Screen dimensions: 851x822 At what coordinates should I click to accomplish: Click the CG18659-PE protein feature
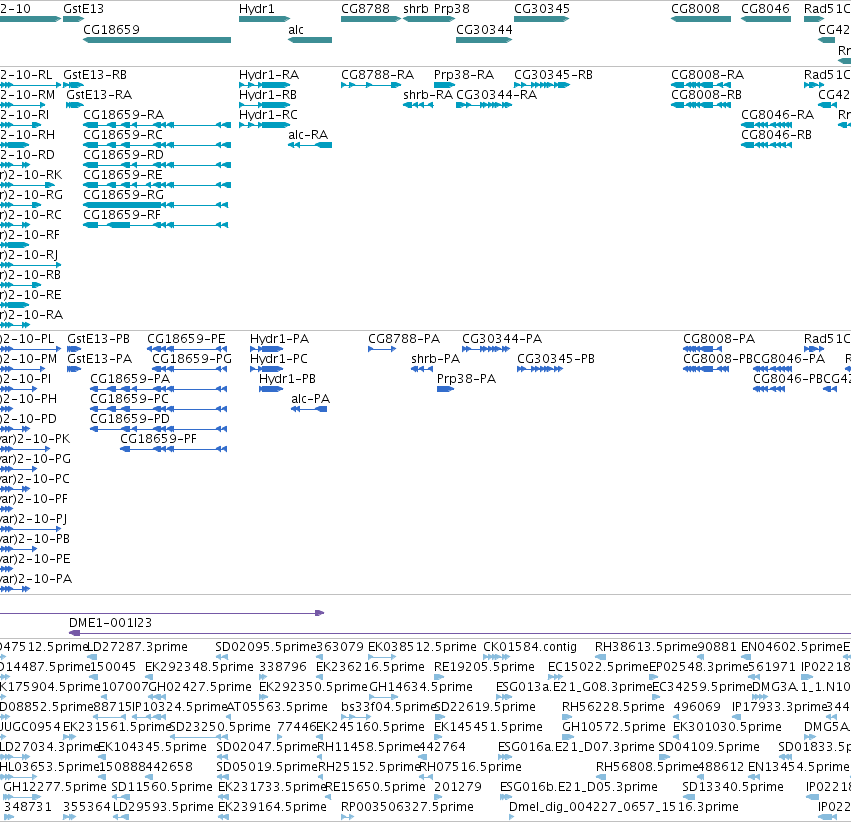[187, 349]
